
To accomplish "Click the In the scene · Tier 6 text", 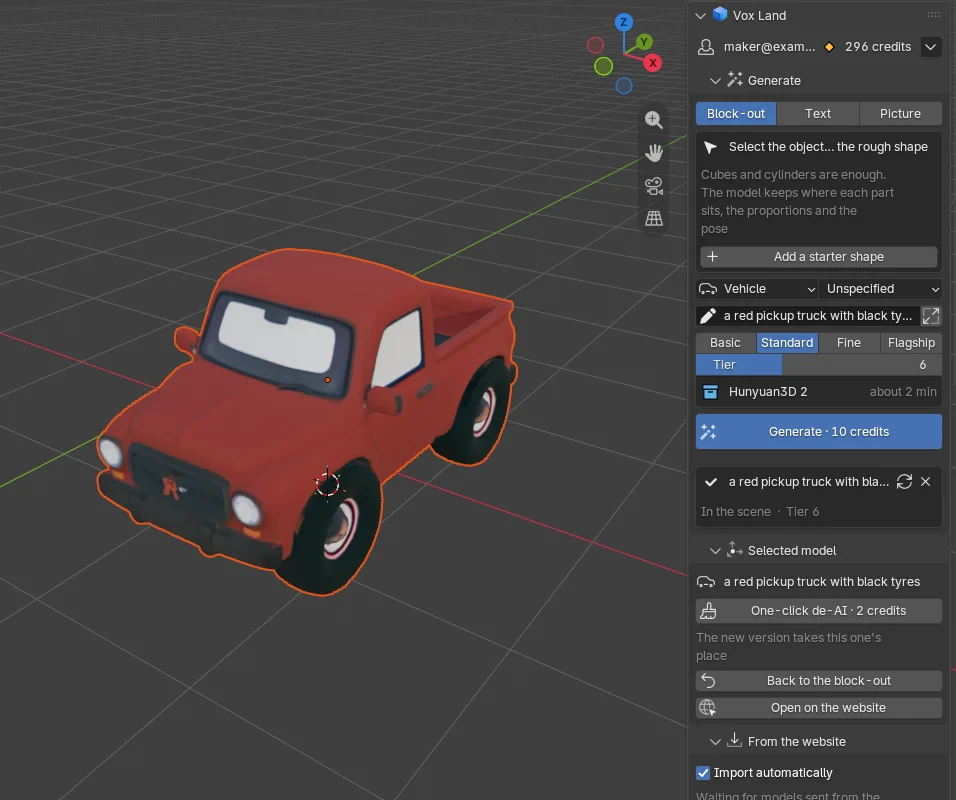I will tap(760, 512).
